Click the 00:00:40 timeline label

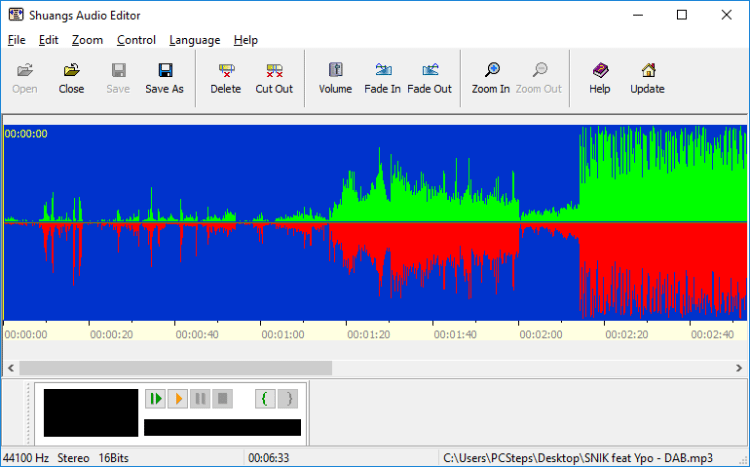click(x=197, y=334)
